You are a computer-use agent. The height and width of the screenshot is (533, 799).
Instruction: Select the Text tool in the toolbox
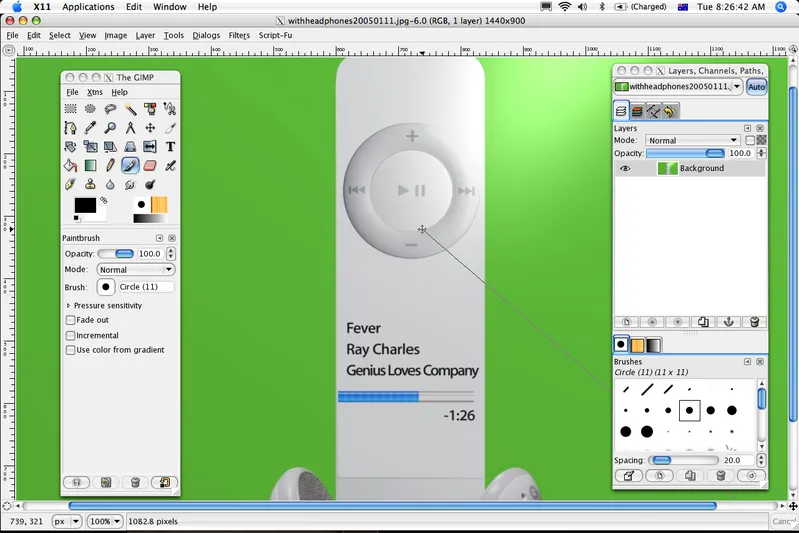coord(170,147)
